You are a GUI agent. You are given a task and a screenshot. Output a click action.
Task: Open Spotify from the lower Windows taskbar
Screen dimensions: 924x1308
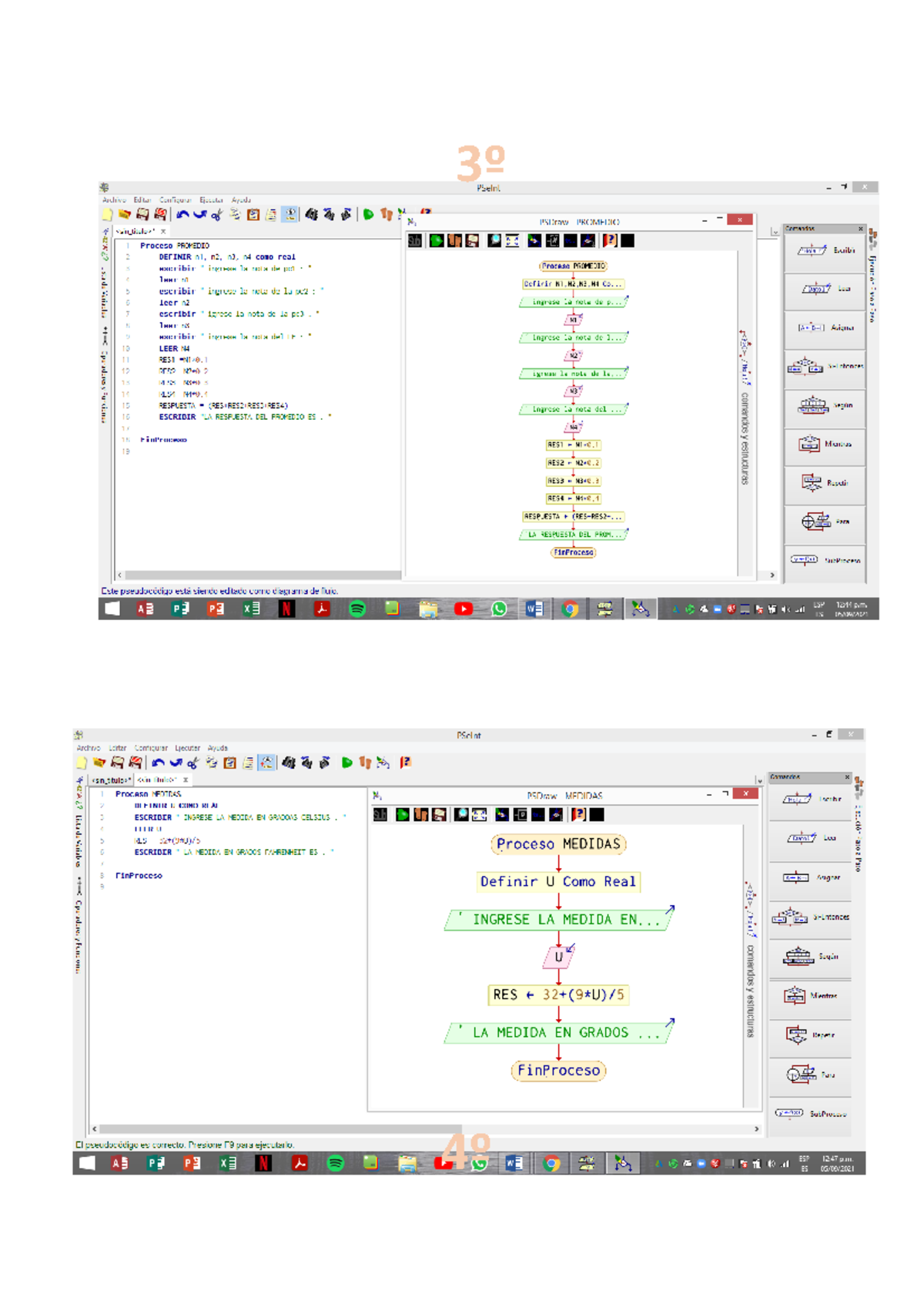(335, 1163)
